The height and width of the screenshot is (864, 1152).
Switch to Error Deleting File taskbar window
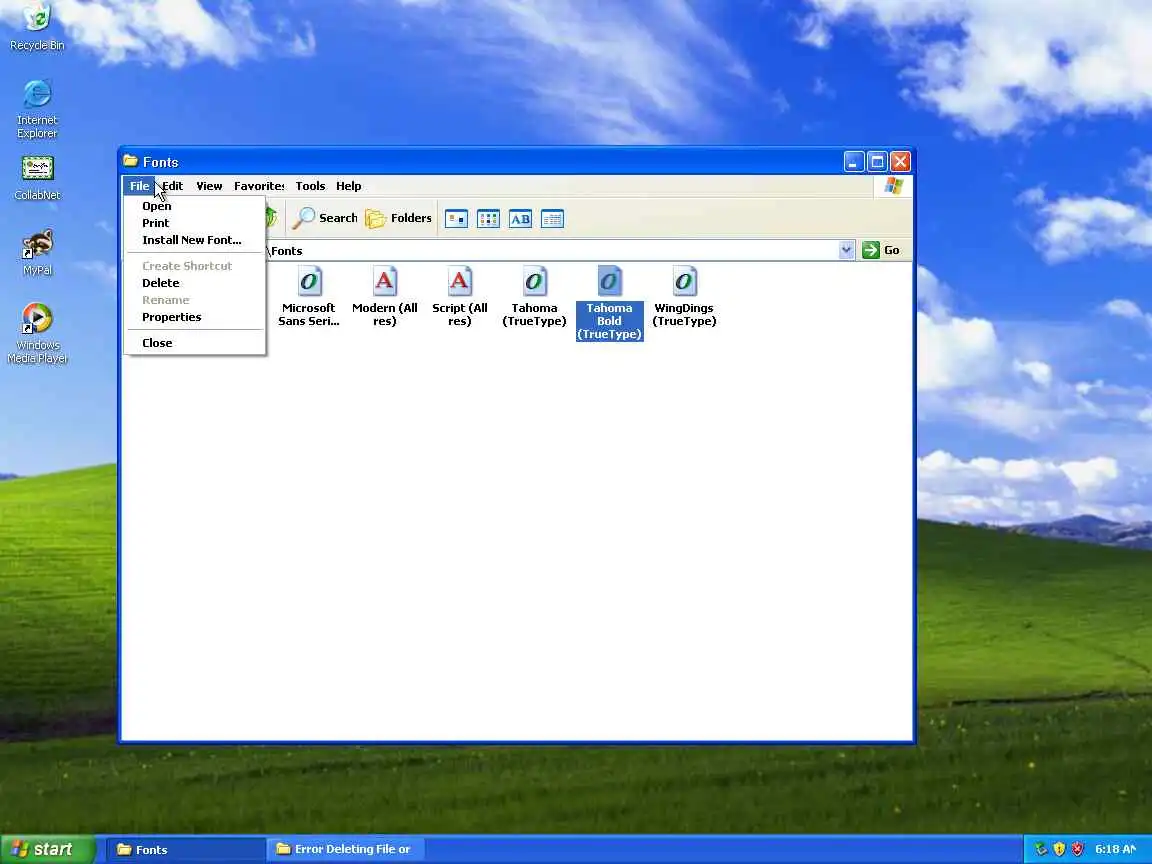(x=345, y=849)
